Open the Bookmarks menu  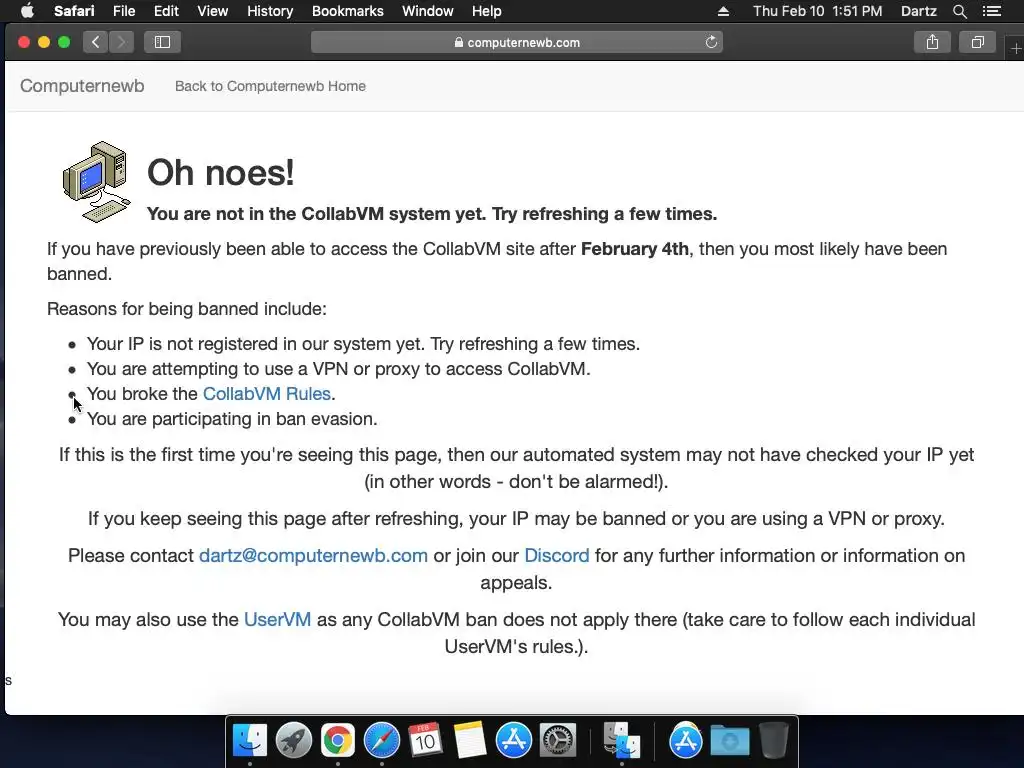click(347, 11)
